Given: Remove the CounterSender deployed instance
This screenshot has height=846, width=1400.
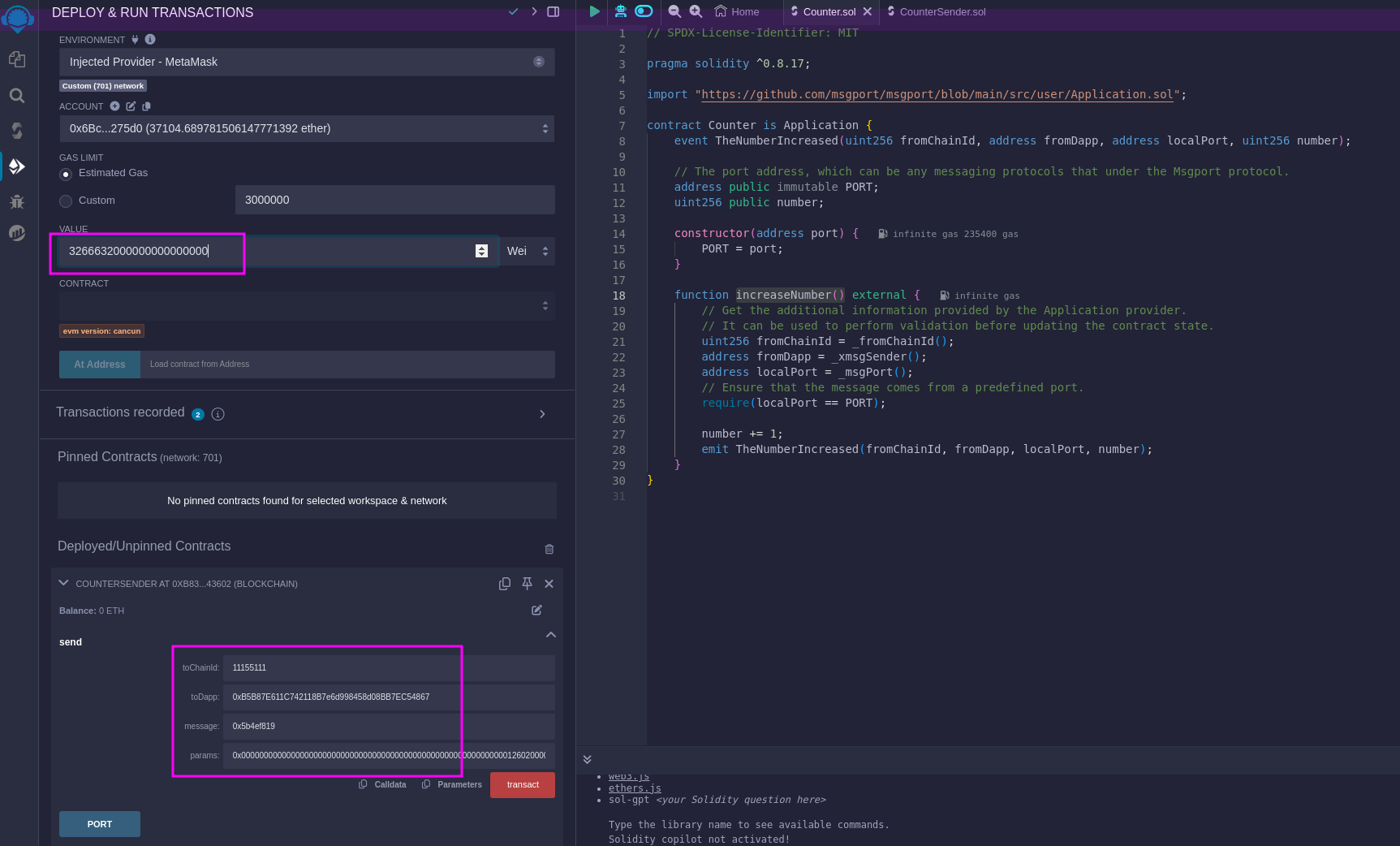Looking at the screenshot, I should (549, 584).
